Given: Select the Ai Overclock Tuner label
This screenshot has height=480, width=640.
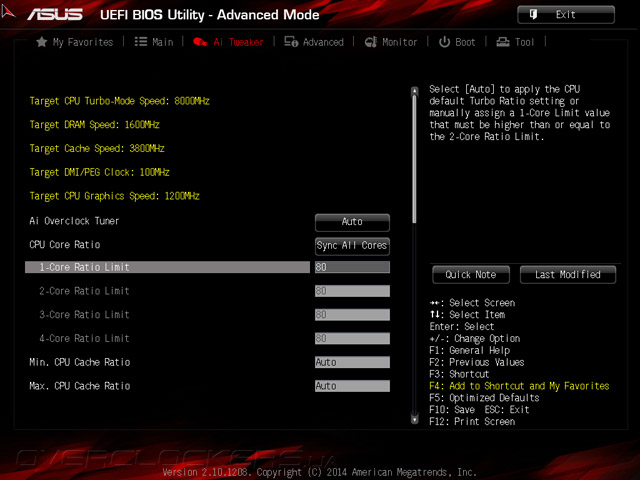Looking at the screenshot, I should [x=74, y=221].
